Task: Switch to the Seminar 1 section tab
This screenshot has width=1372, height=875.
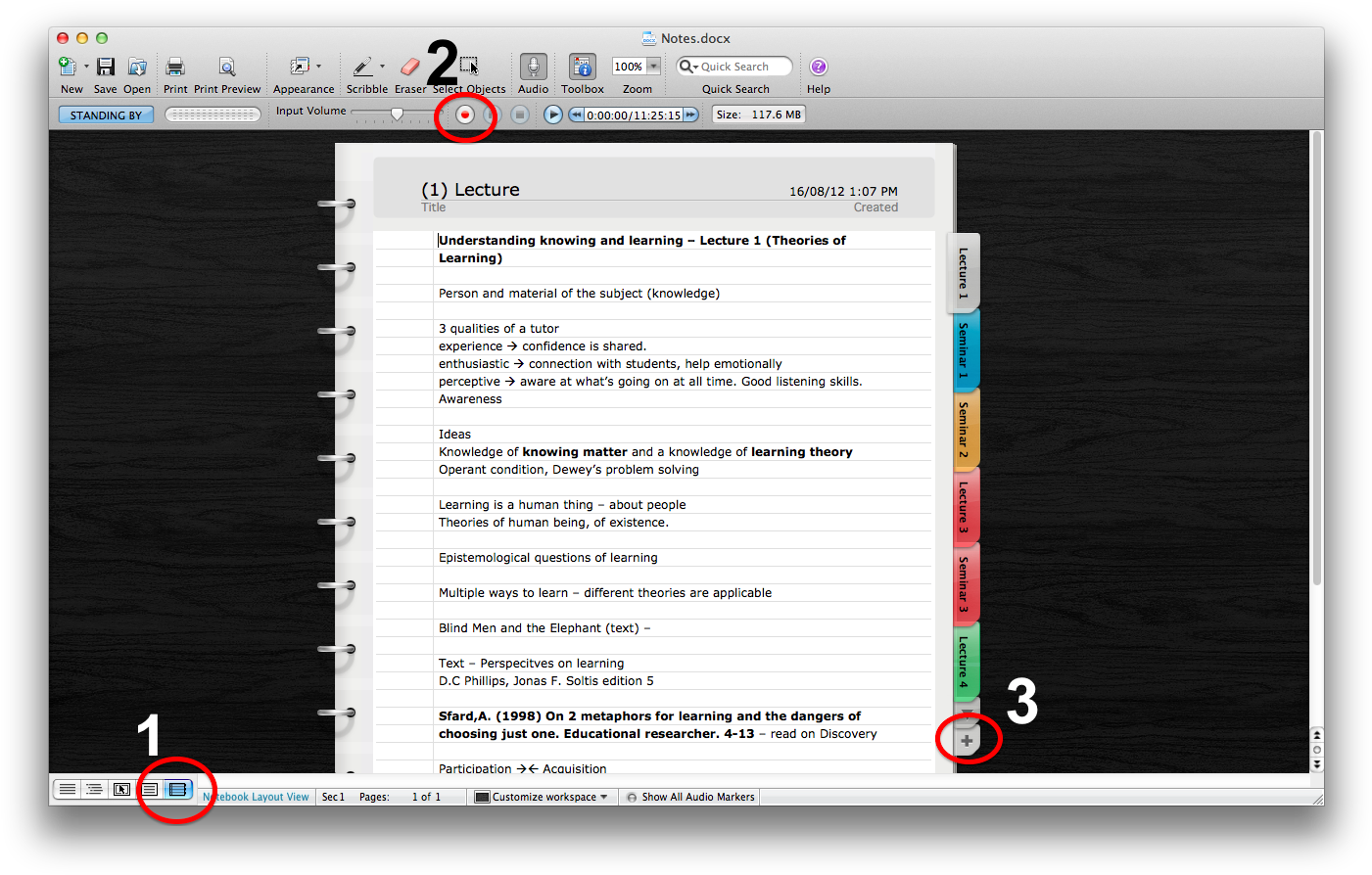Action: click(x=964, y=349)
